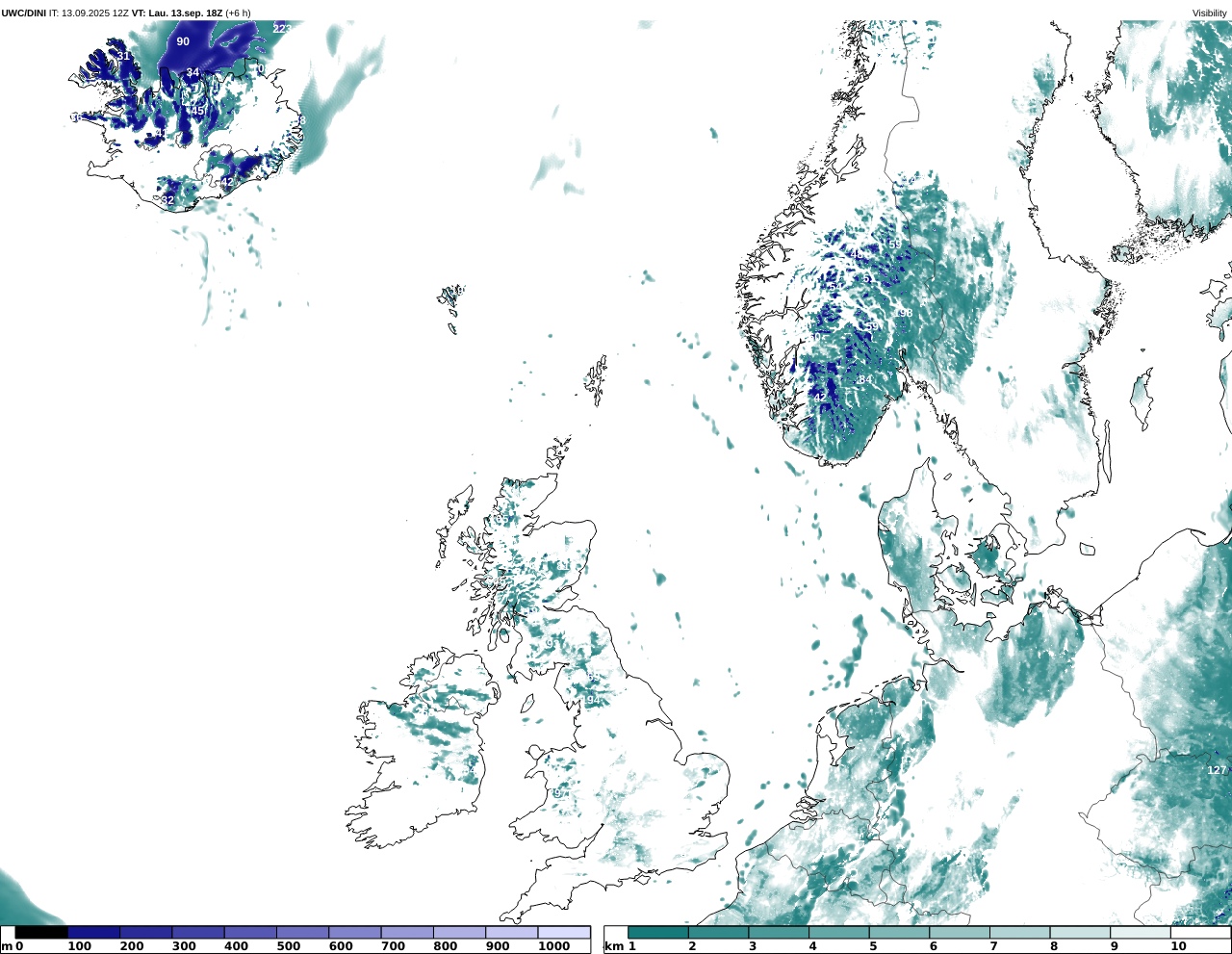Click the black 0–100 m legend swatch
The width and height of the screenshot is (1232, 954).
[41, 932]
